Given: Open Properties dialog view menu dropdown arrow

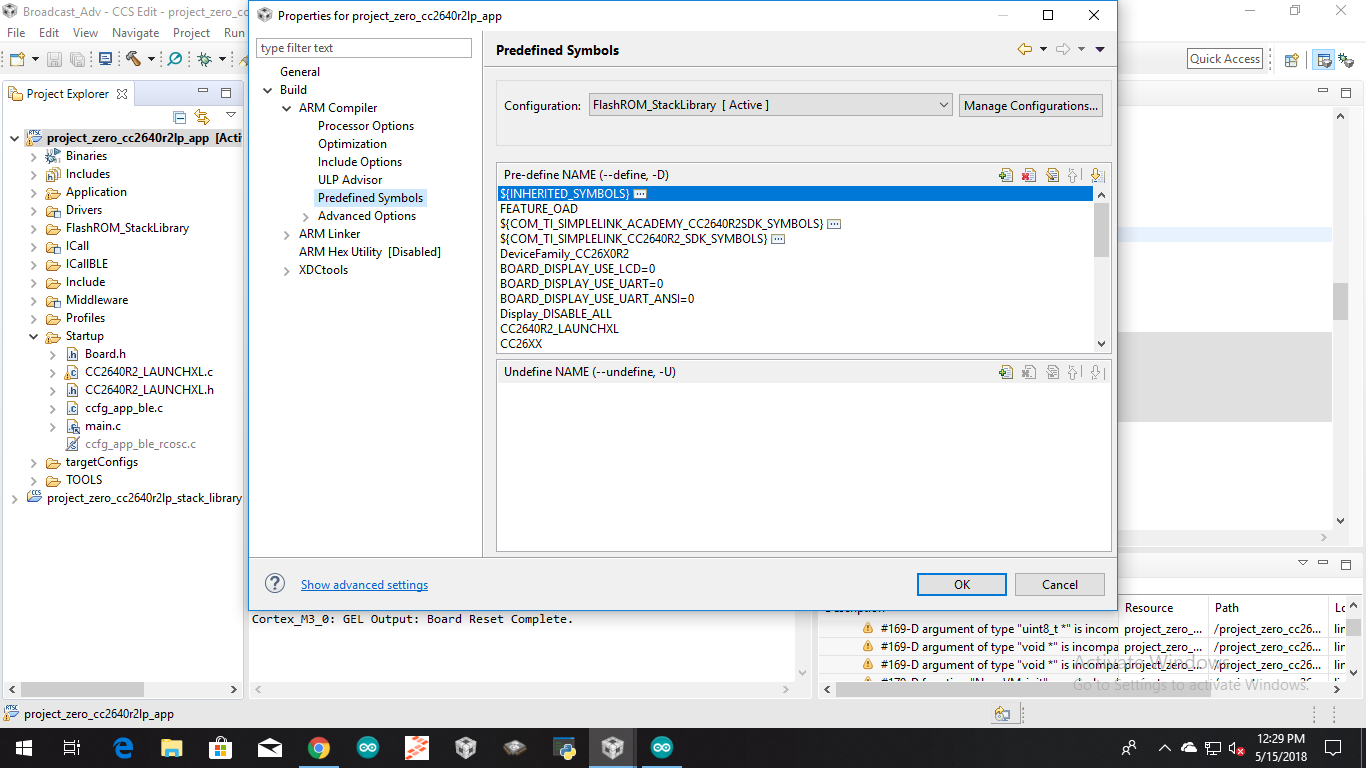Looking at the screenshot, I should pyautogui.click(x=1100, y=49).
